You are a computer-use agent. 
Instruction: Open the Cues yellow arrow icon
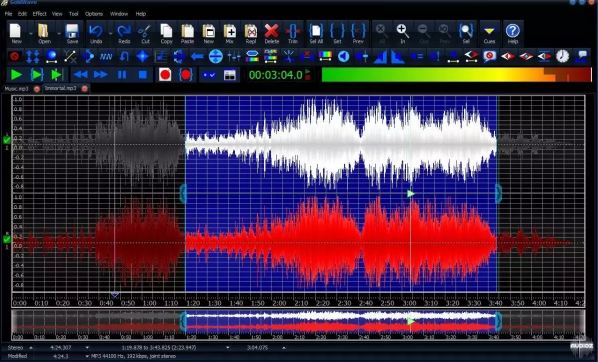click(489, 34)
